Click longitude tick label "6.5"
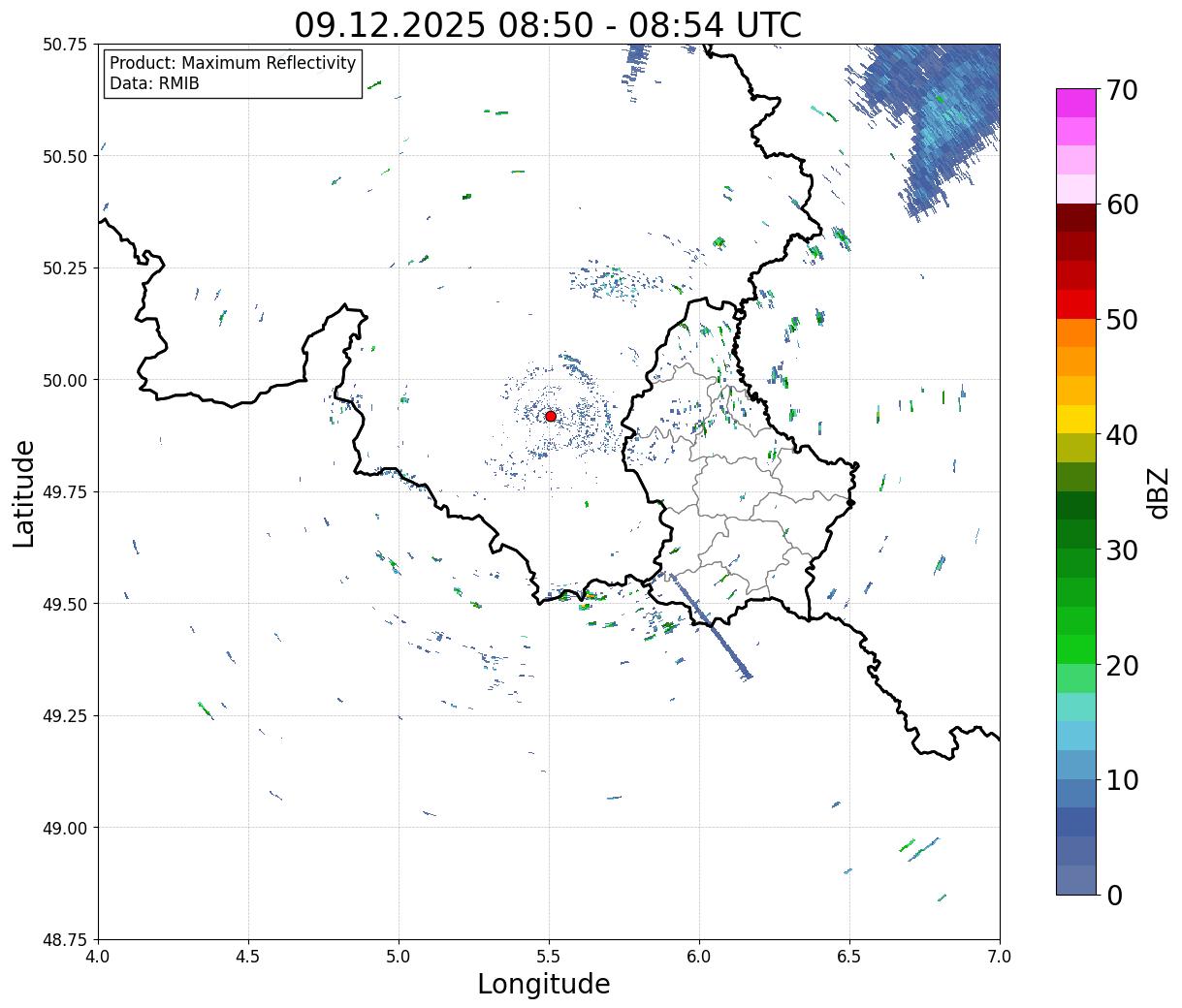This screenshot has height=1008, width=1182. click(849, 957)
